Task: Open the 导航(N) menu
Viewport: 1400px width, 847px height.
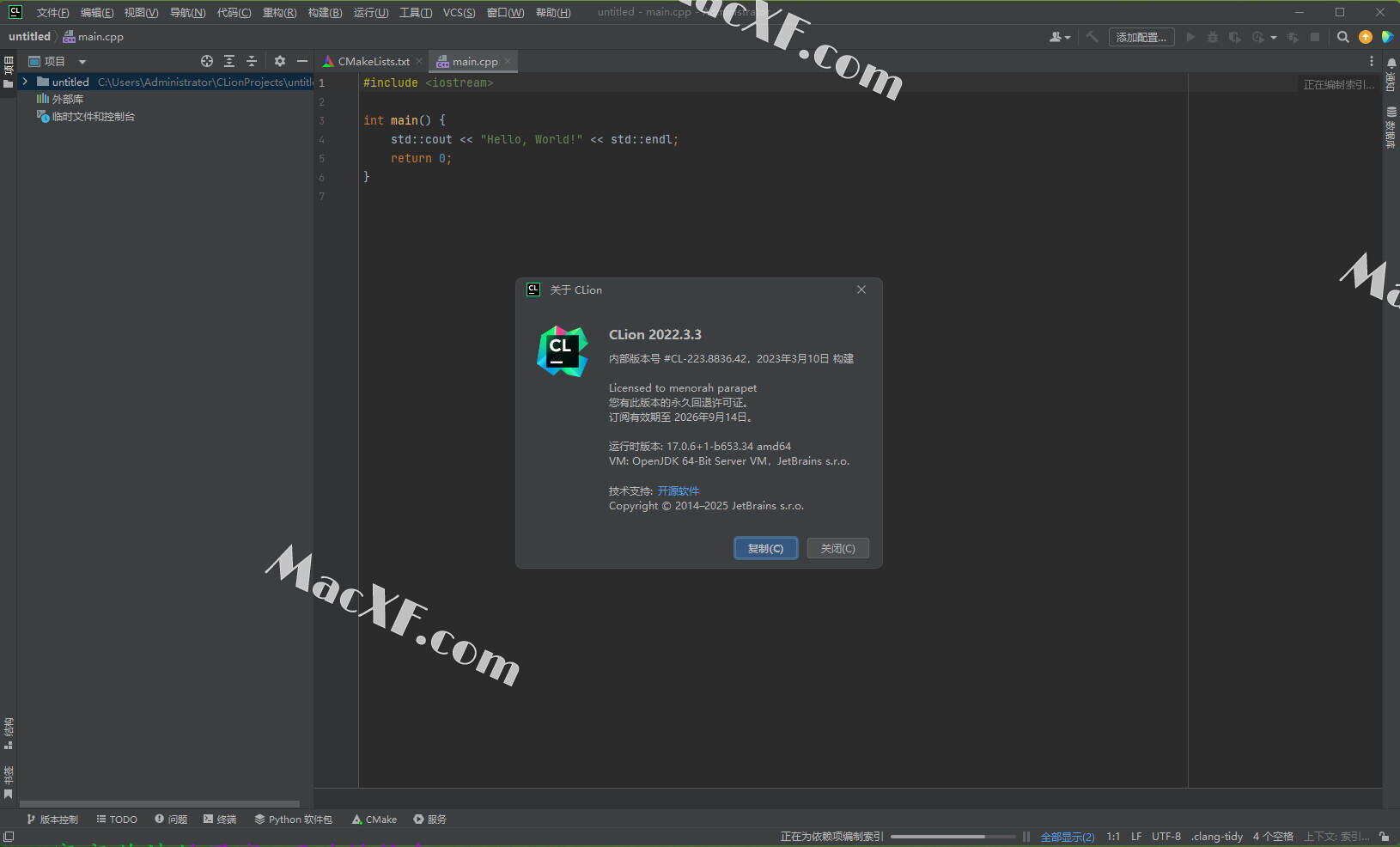Action: tap(187, 12)
